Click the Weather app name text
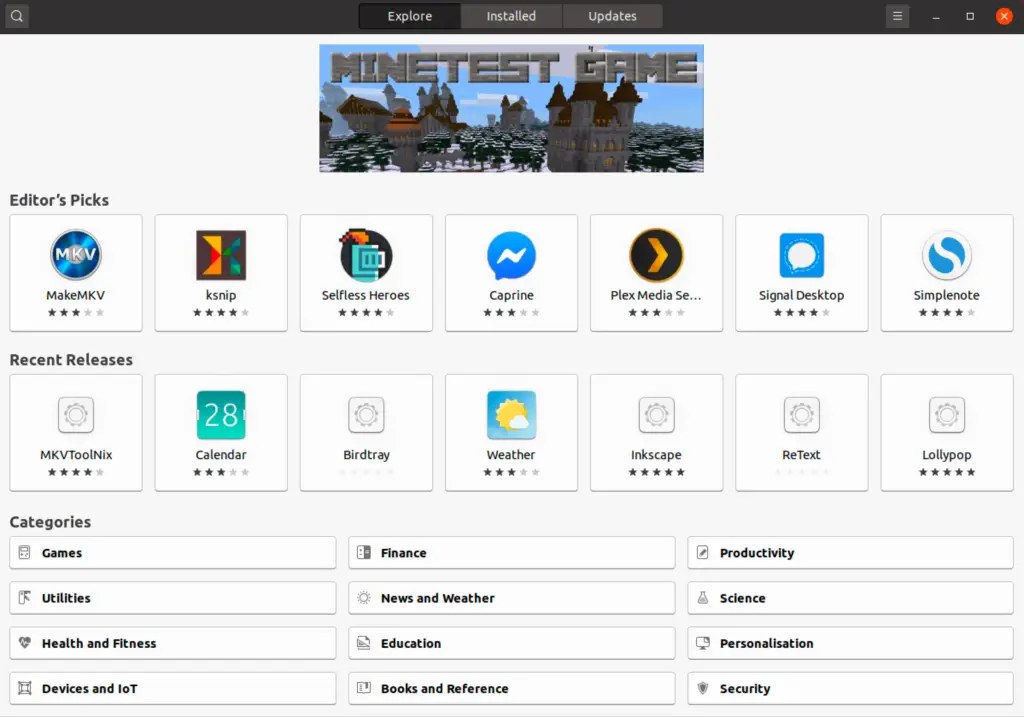Viewport: 1024px width, 717px height. point(511,454)
